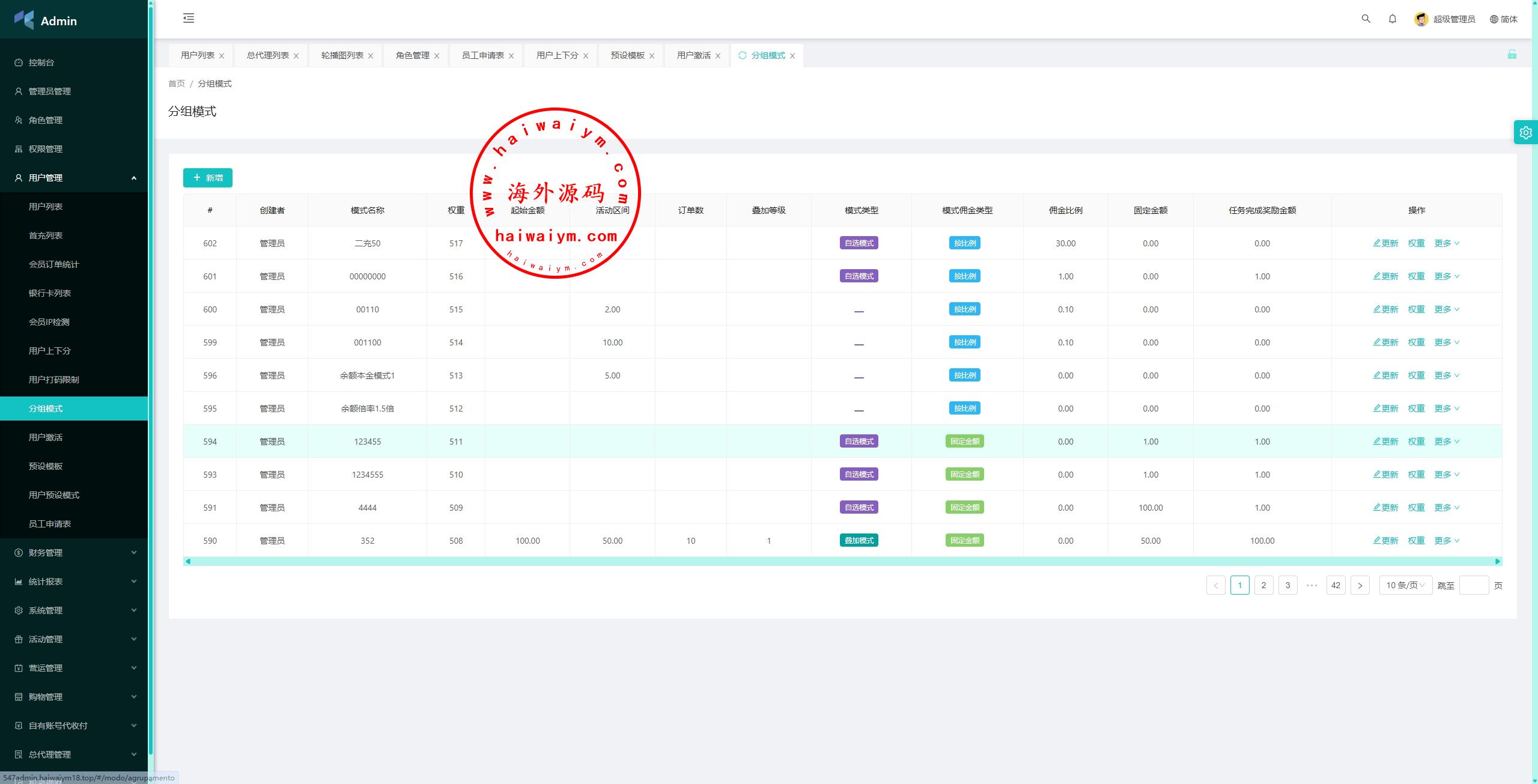1538x784 pixels.
Task: Refresh the 分组模式 tab via reload icon
Action: 743,55
